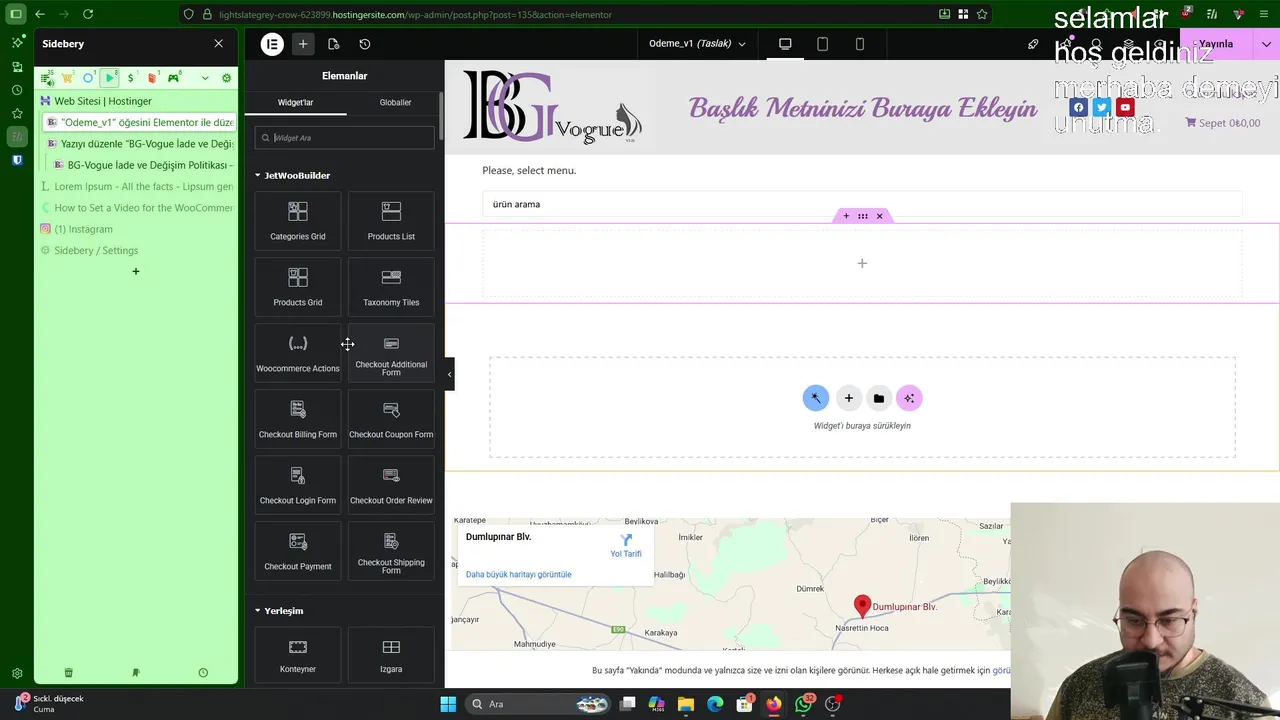Open the document settings page icon

(x=333, y=44)
